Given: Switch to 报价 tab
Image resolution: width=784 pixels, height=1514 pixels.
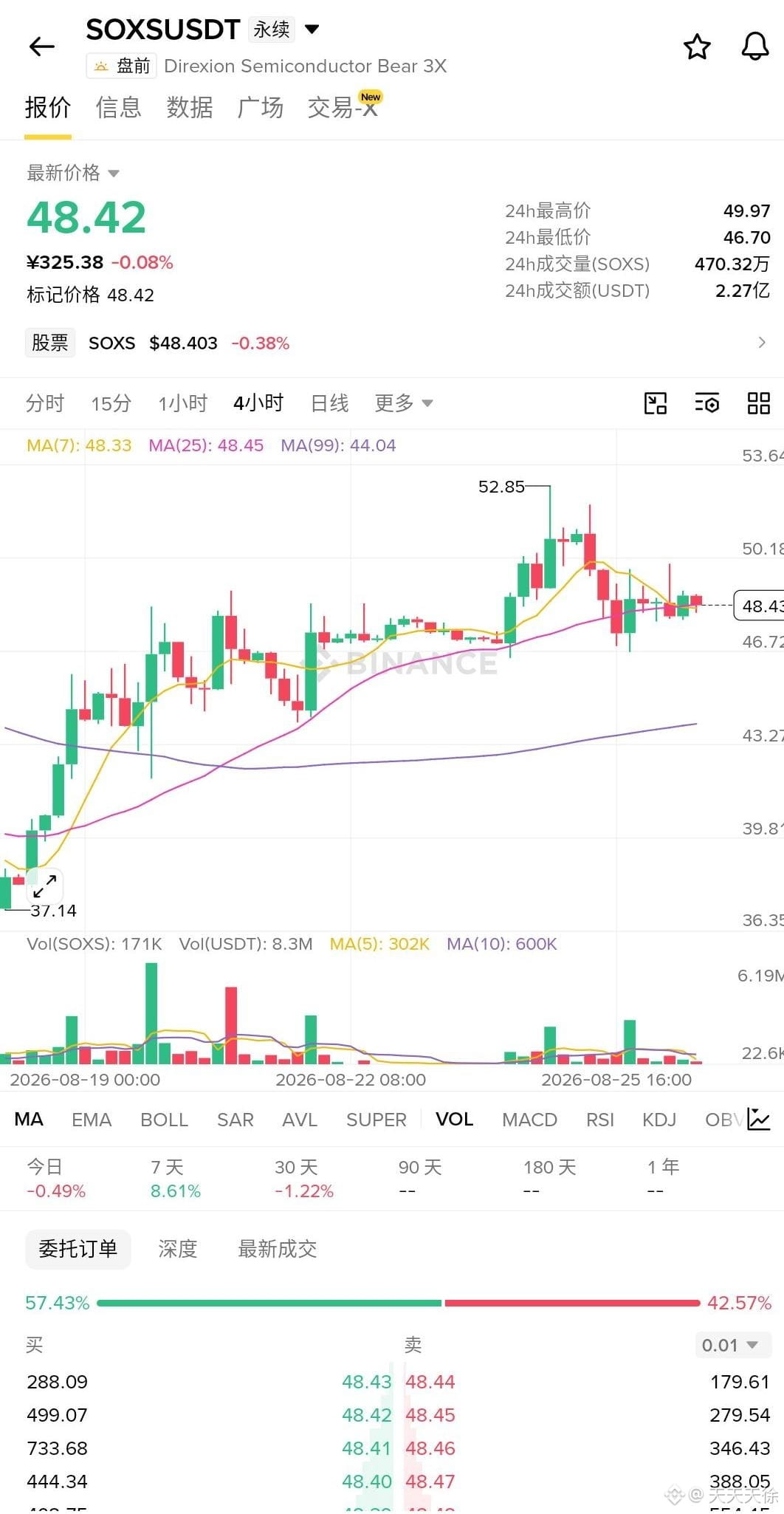Looking at the screenshot, I should (48, 109).
